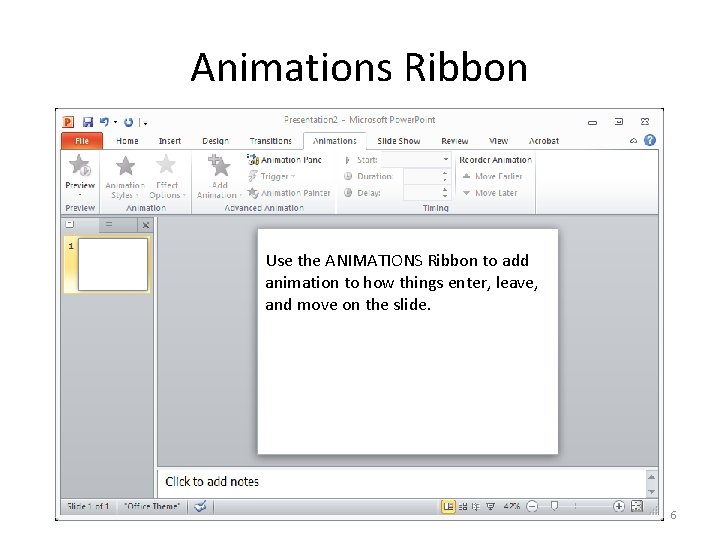Switch to Reading View icon
Screen dimensions: 720x540
pos(476,506)
